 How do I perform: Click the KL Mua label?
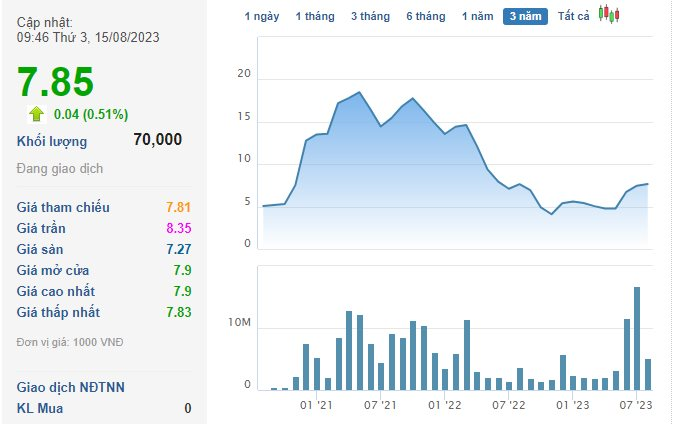click(40, 408)
